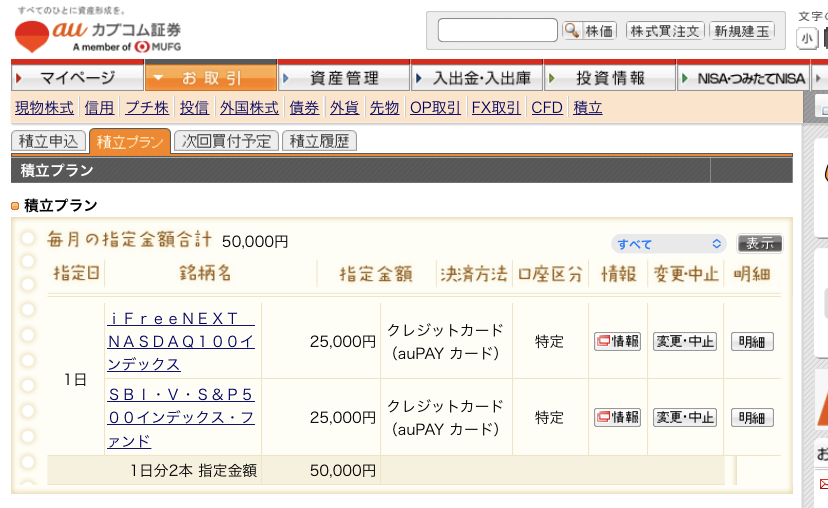Go to 投信 submenu link
The width and height of the screenshot is (828, 508).
coord(194,108)
